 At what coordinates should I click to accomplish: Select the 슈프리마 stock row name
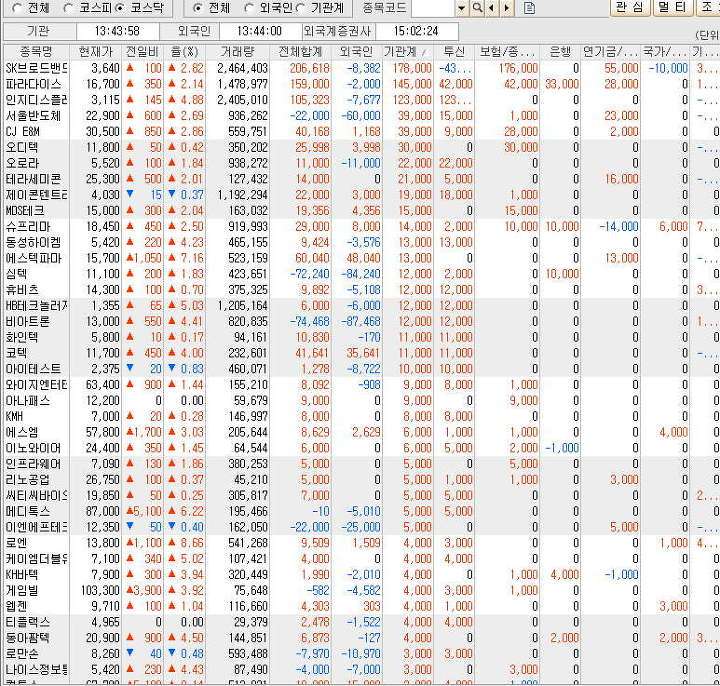28,226
